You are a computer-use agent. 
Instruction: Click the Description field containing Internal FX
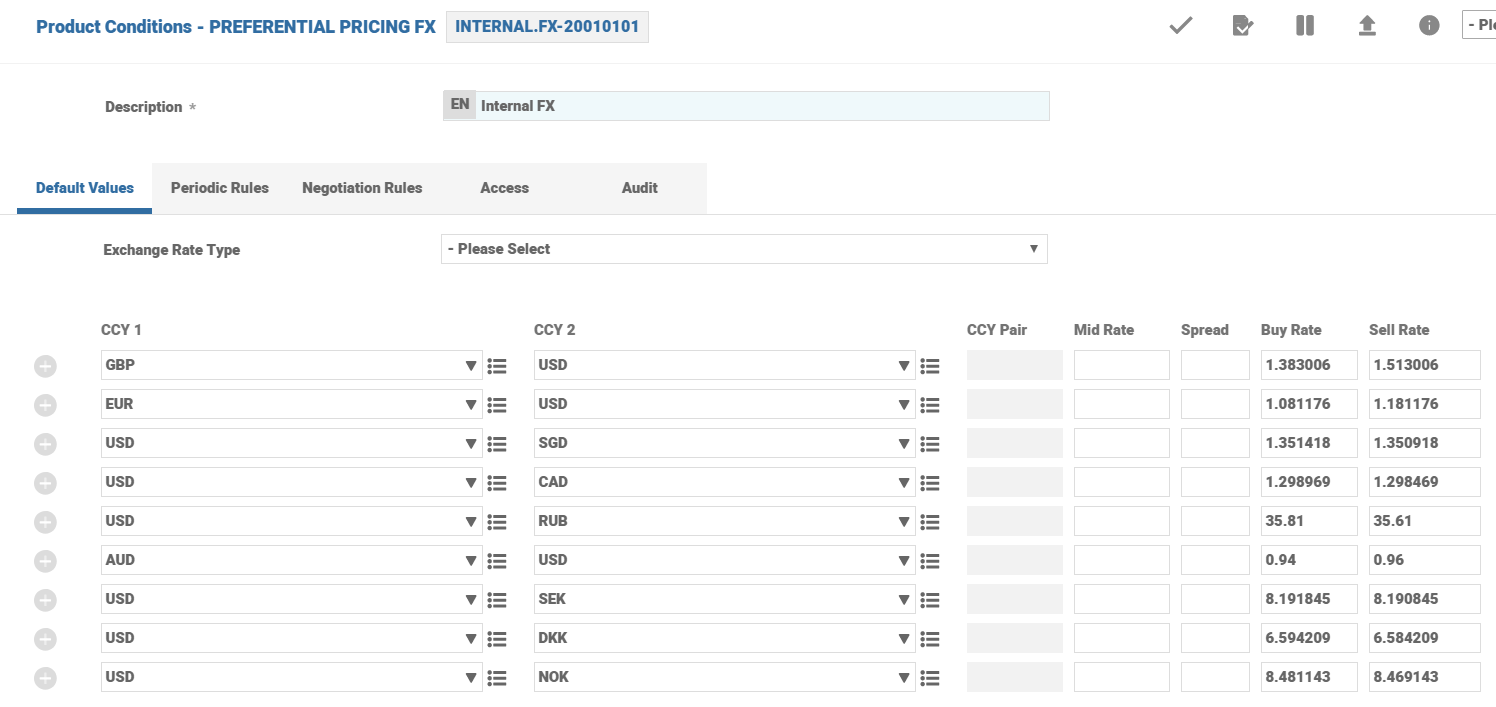[x=762, y=106]
